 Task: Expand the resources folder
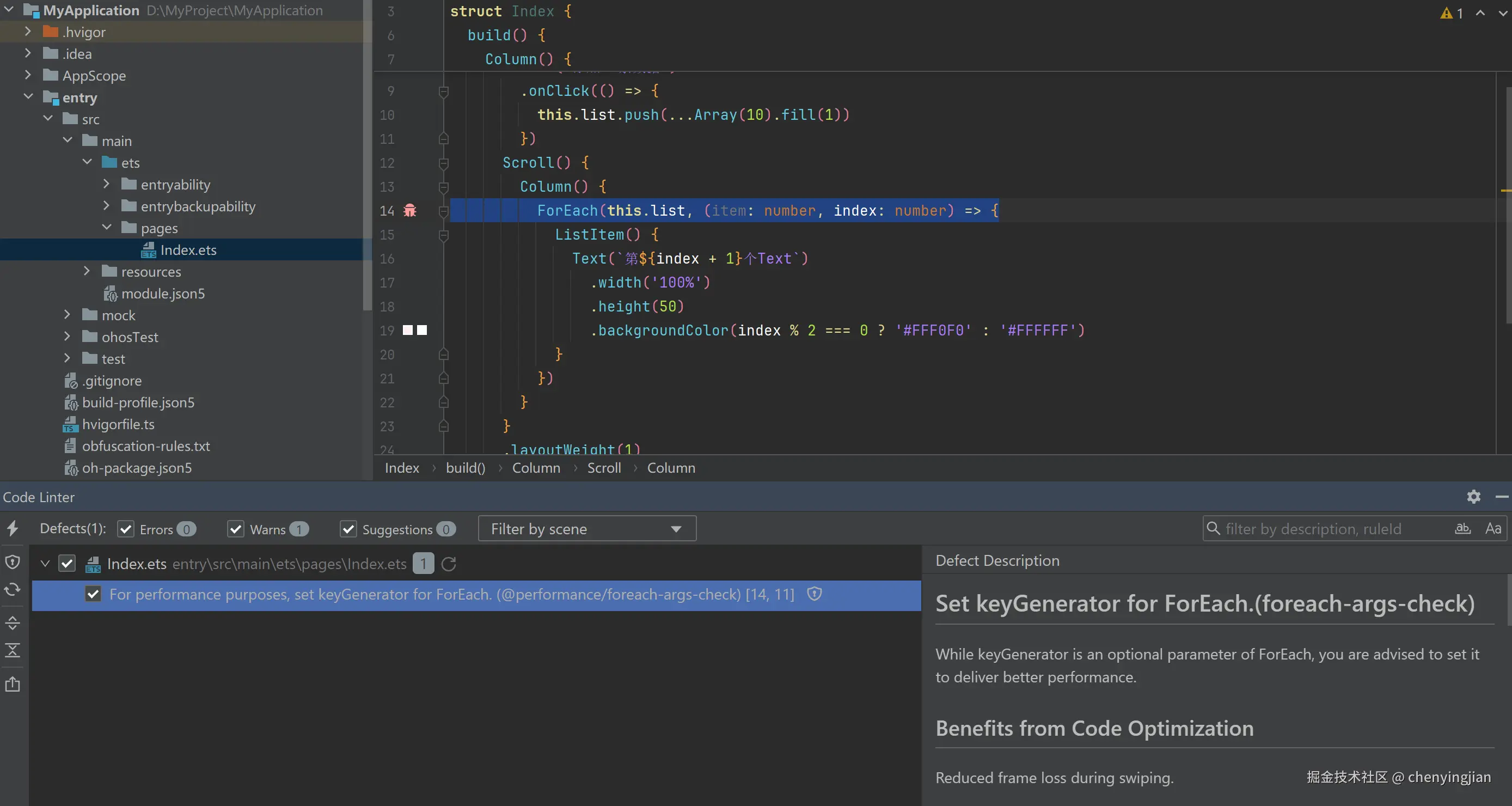click(87, 271)
